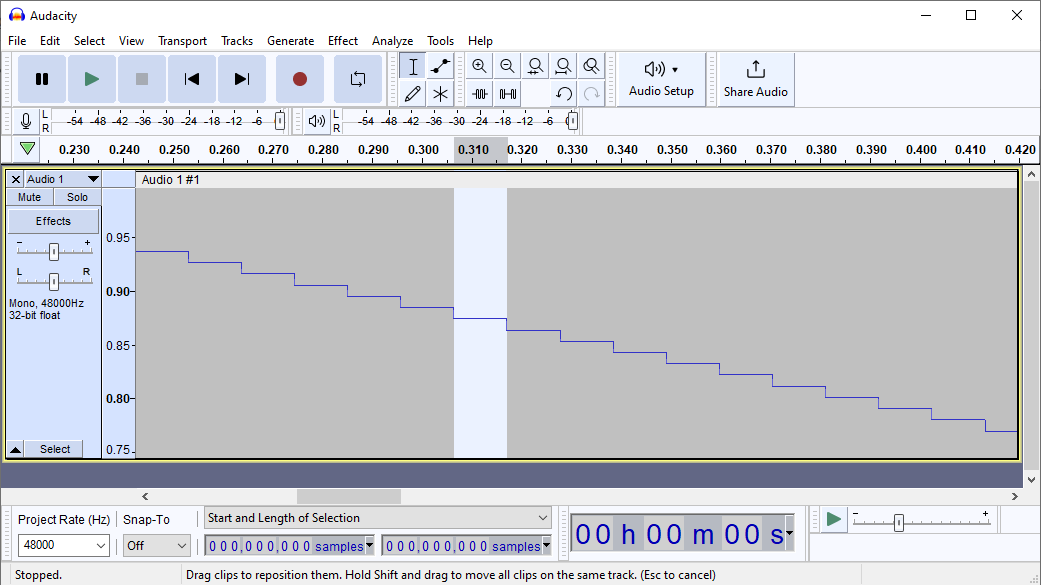Mute the Audio 1 track
The image size is (1041, 585).
pyautogui.click(x=30, y=198)
